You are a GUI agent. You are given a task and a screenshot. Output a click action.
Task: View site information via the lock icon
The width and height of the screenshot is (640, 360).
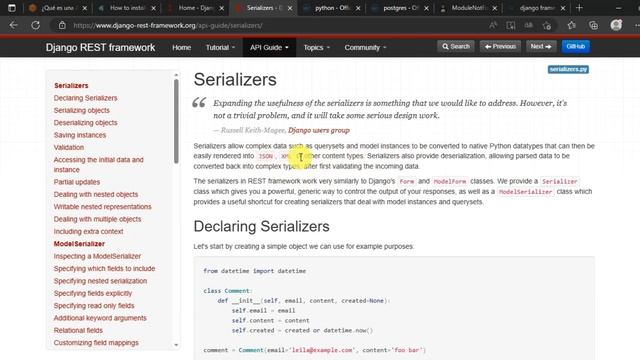coord(62,25)
